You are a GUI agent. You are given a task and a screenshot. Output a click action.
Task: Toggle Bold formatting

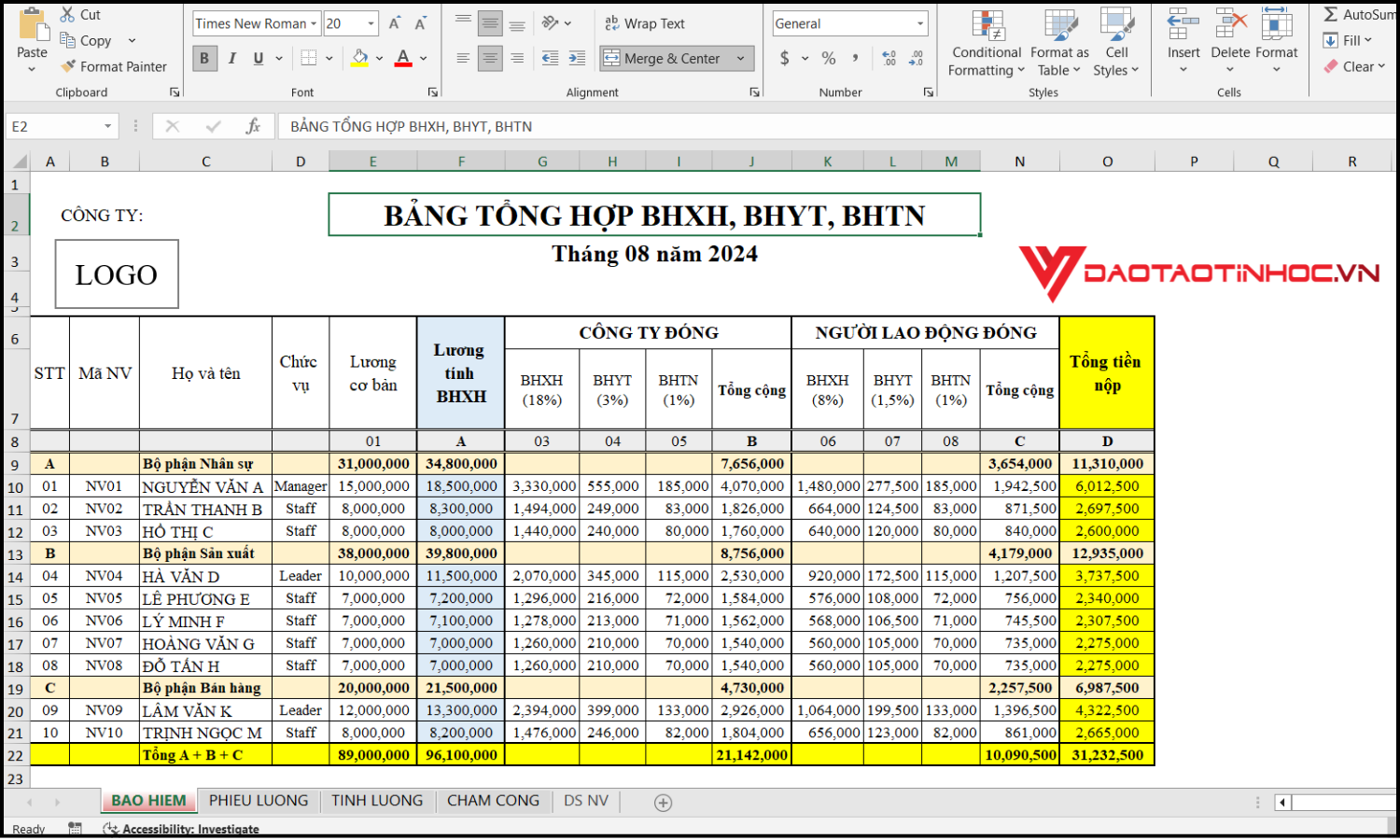tap(204, 58)
